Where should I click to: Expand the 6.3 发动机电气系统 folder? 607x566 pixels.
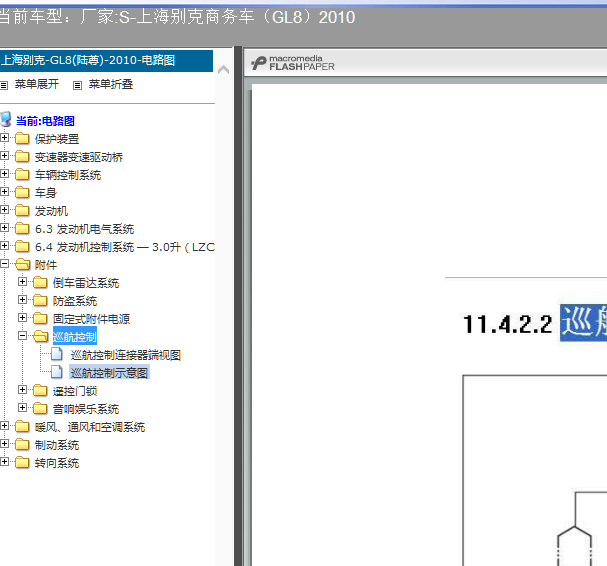click(4, 228)
